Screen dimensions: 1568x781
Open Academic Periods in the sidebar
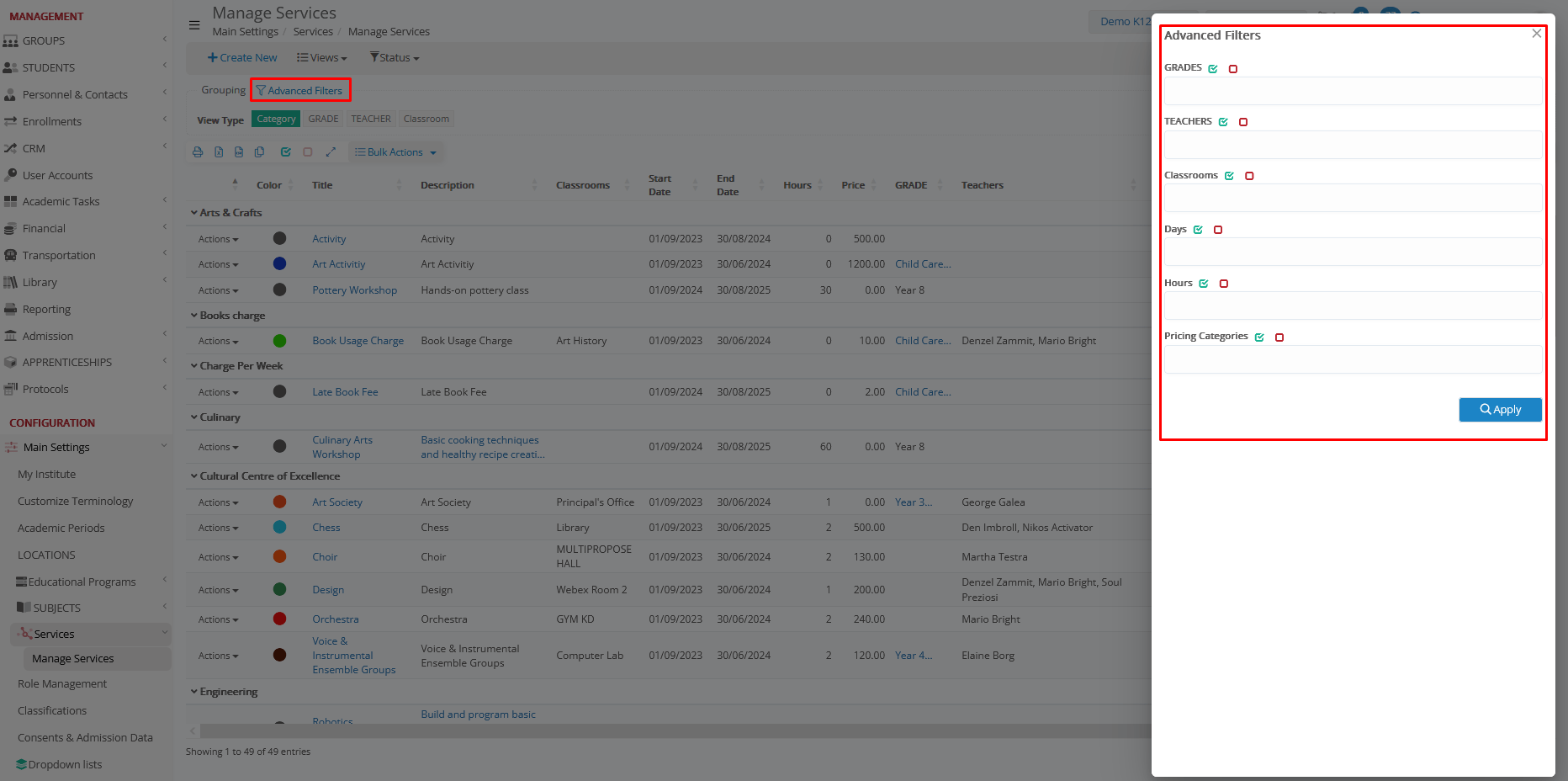(61, 528)
